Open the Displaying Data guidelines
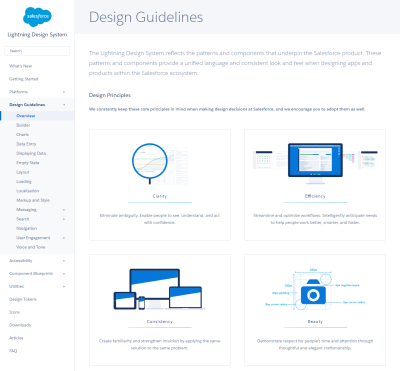The width and height of the screenshot is (400, 371). coord(31,153)
